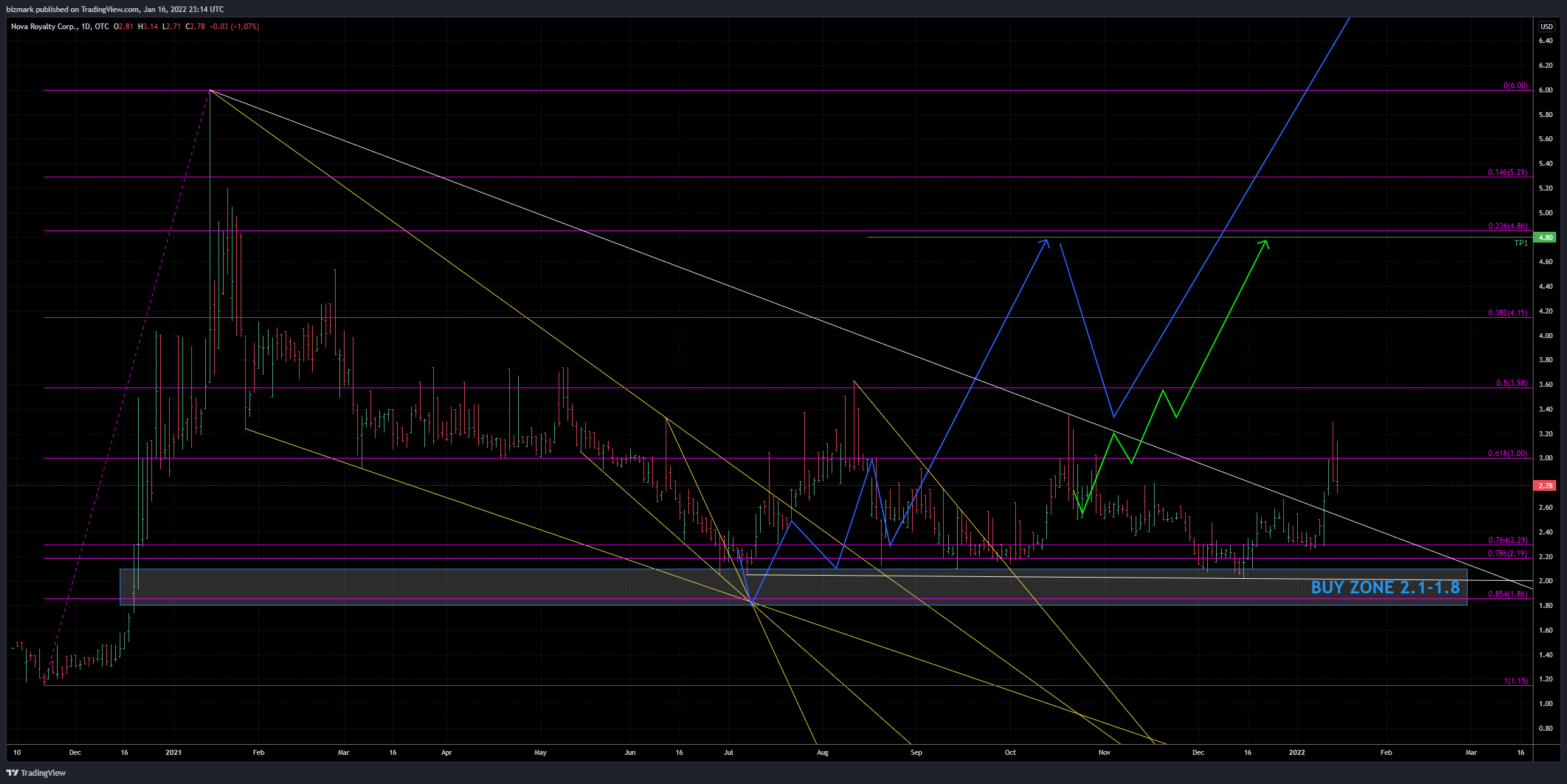The height and width of the screenshot is (784, 1567).
Task: Click the 0.764(2.29) Fibonacci label
Action: coord(1507,540)
